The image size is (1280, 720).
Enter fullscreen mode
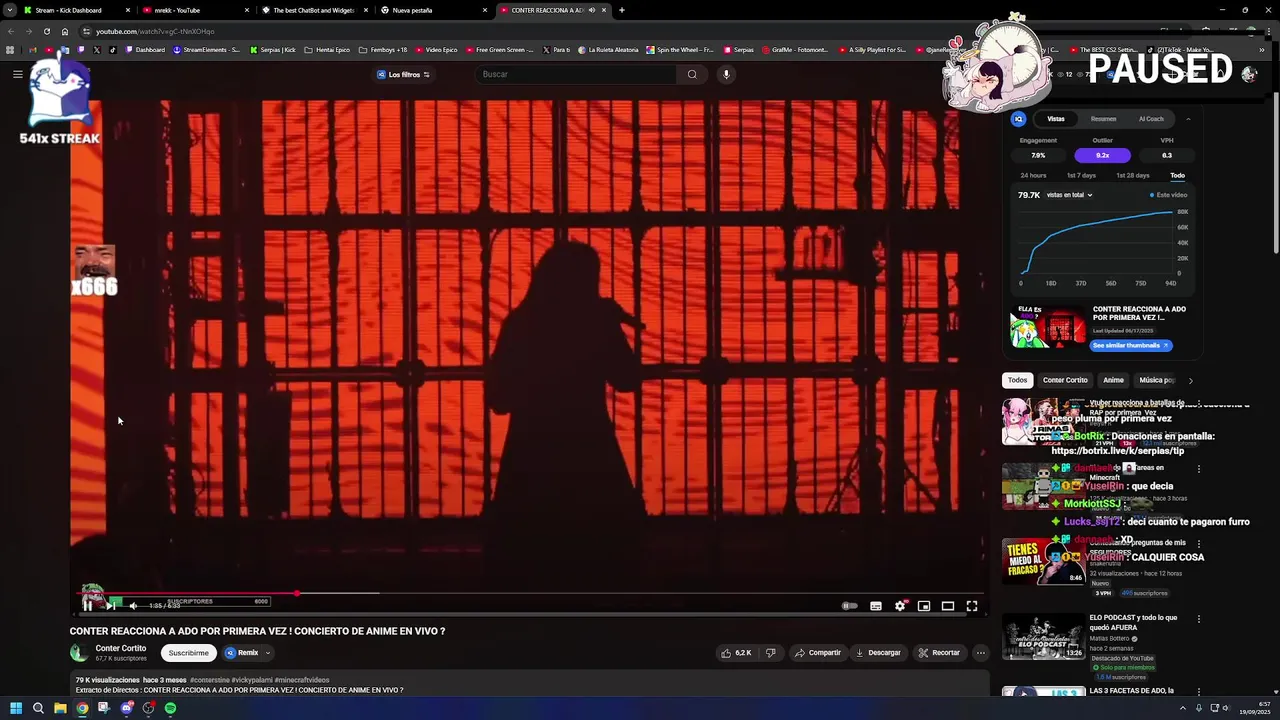click(972, 605)
